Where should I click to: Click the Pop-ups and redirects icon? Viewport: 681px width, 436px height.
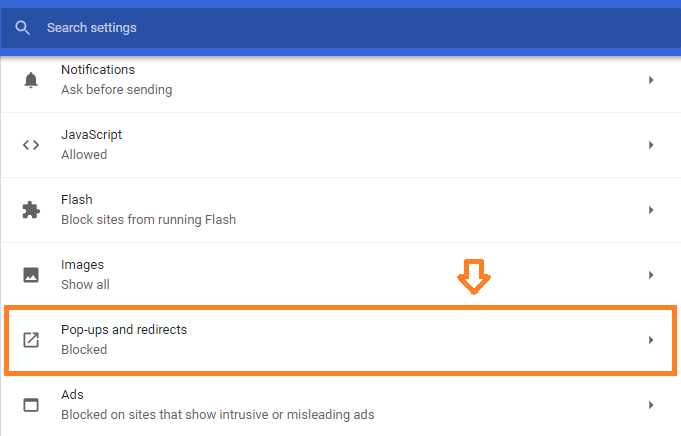pyautogui.click(x=31, y=340)
